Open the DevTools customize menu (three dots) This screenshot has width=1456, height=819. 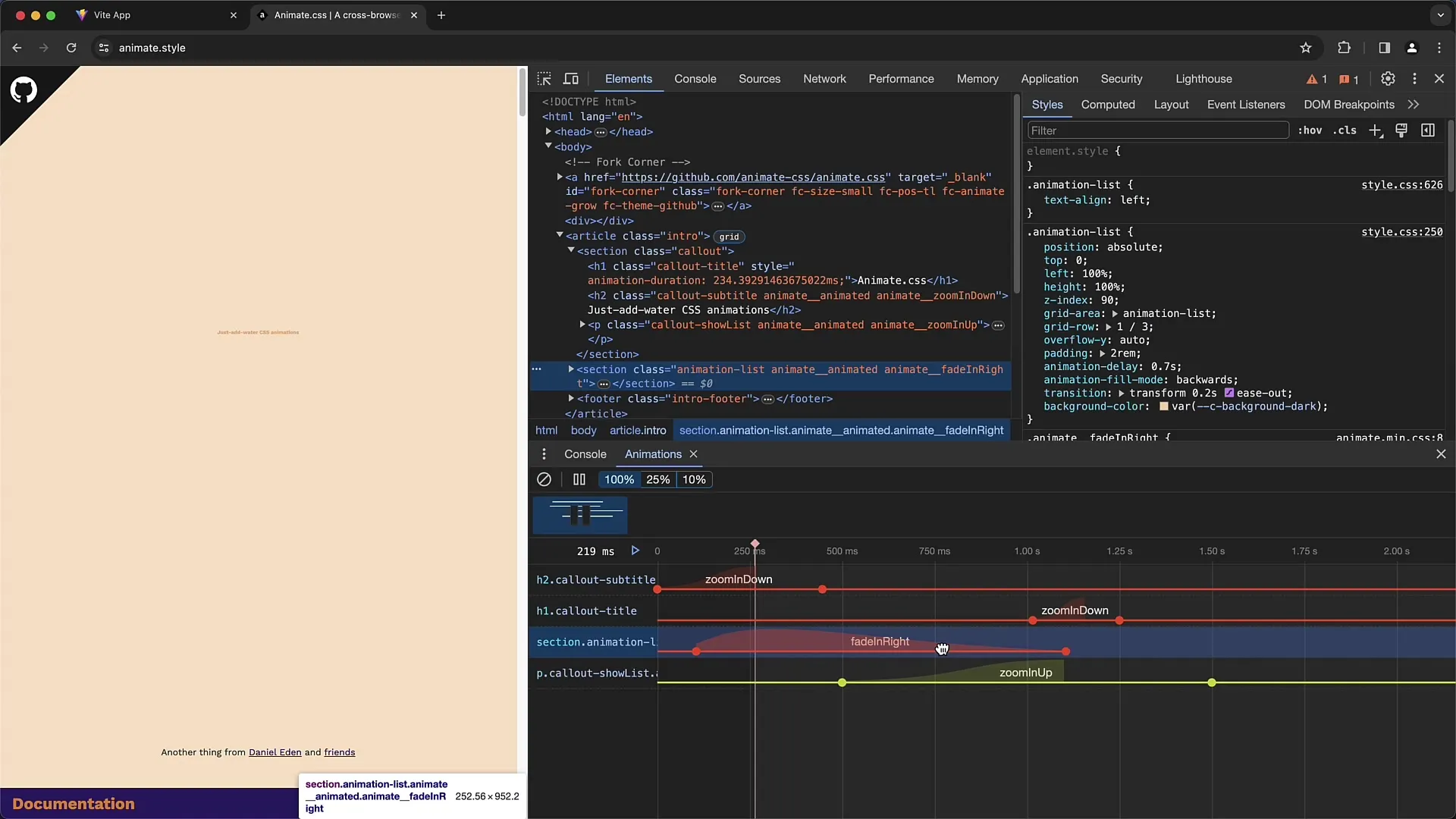click(1414, 79)
